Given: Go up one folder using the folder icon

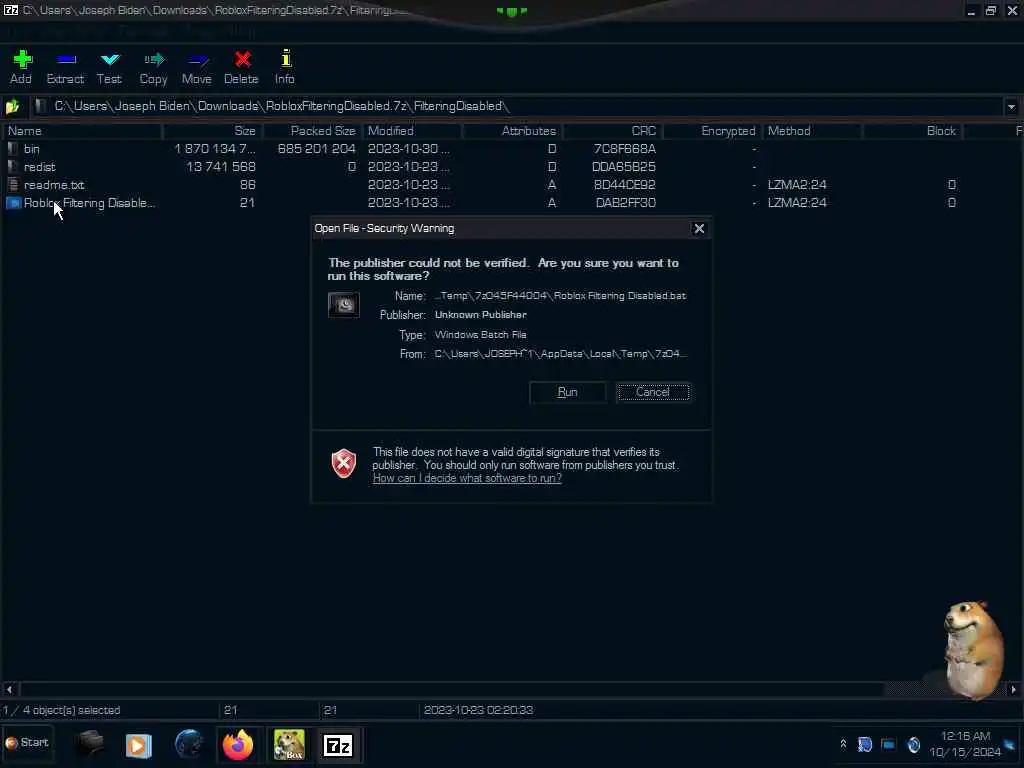Looking at the screenshot, I should [x=12, y=106].
